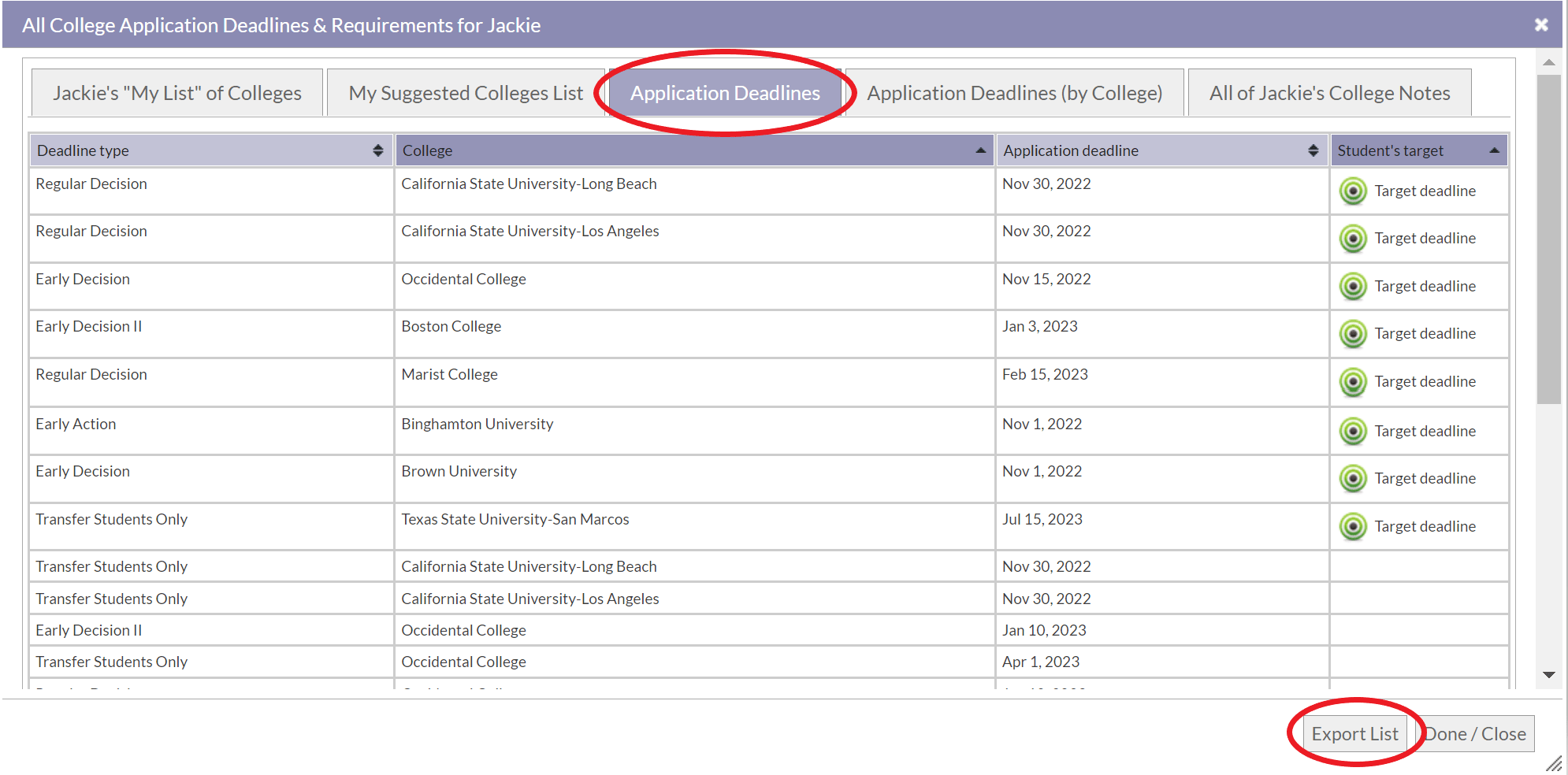Switch to All of Jackie's College Notes tab
This screenshot has width=1568, height=775.
tap(1329, 92)
